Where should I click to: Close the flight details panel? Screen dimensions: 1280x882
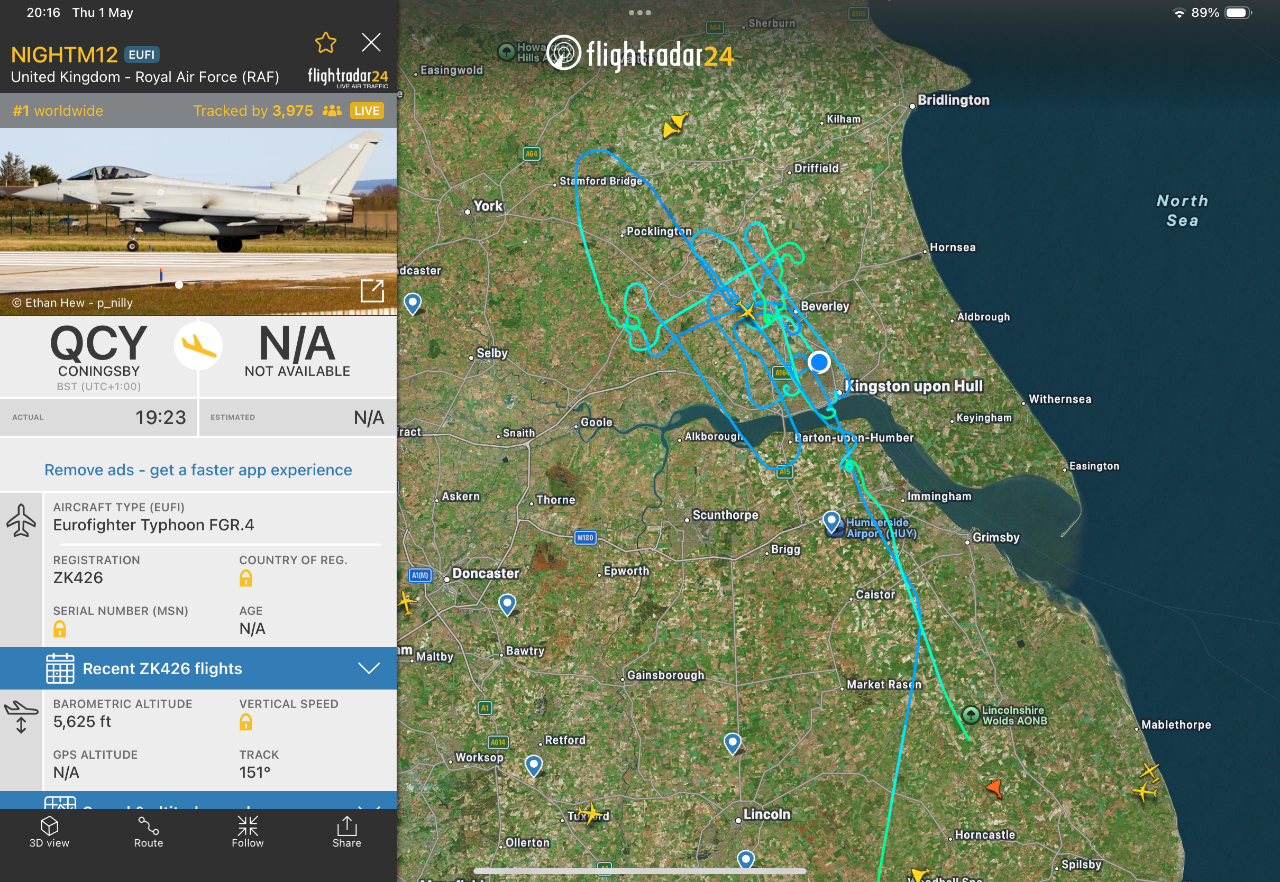pyautogui.click(x=371, y=42)
